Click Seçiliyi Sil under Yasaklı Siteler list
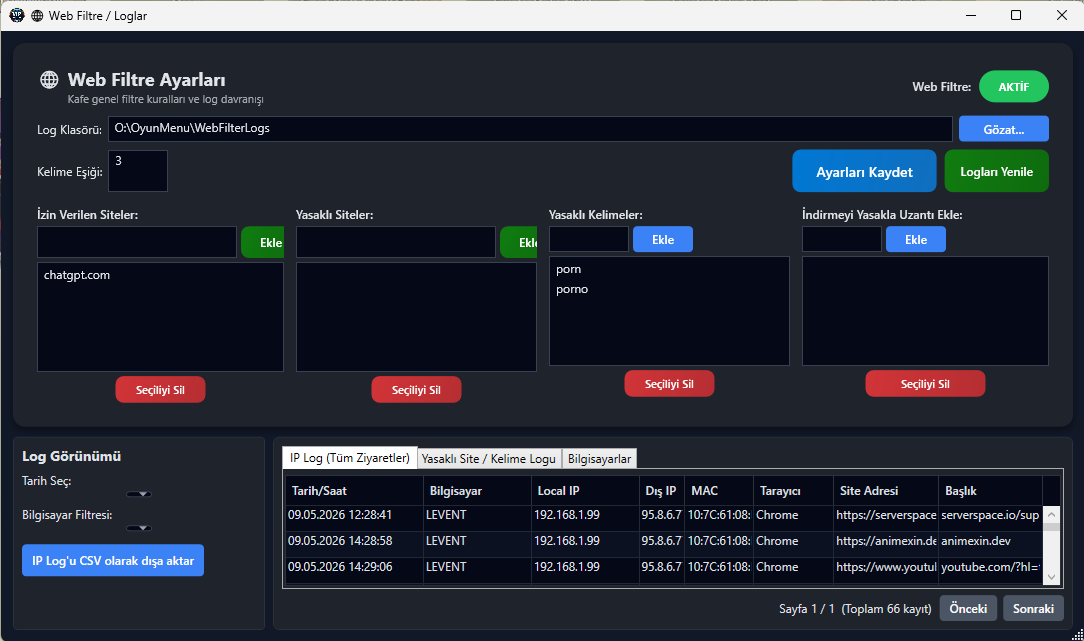The width and height of the screenshot is (1084, 641). click(x=416, y=389)
